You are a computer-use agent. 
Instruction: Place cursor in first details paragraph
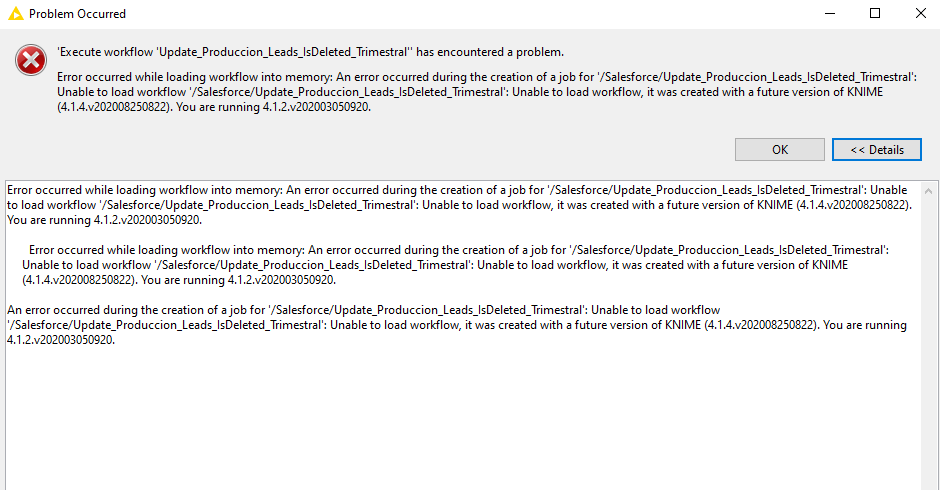point(459,205)
